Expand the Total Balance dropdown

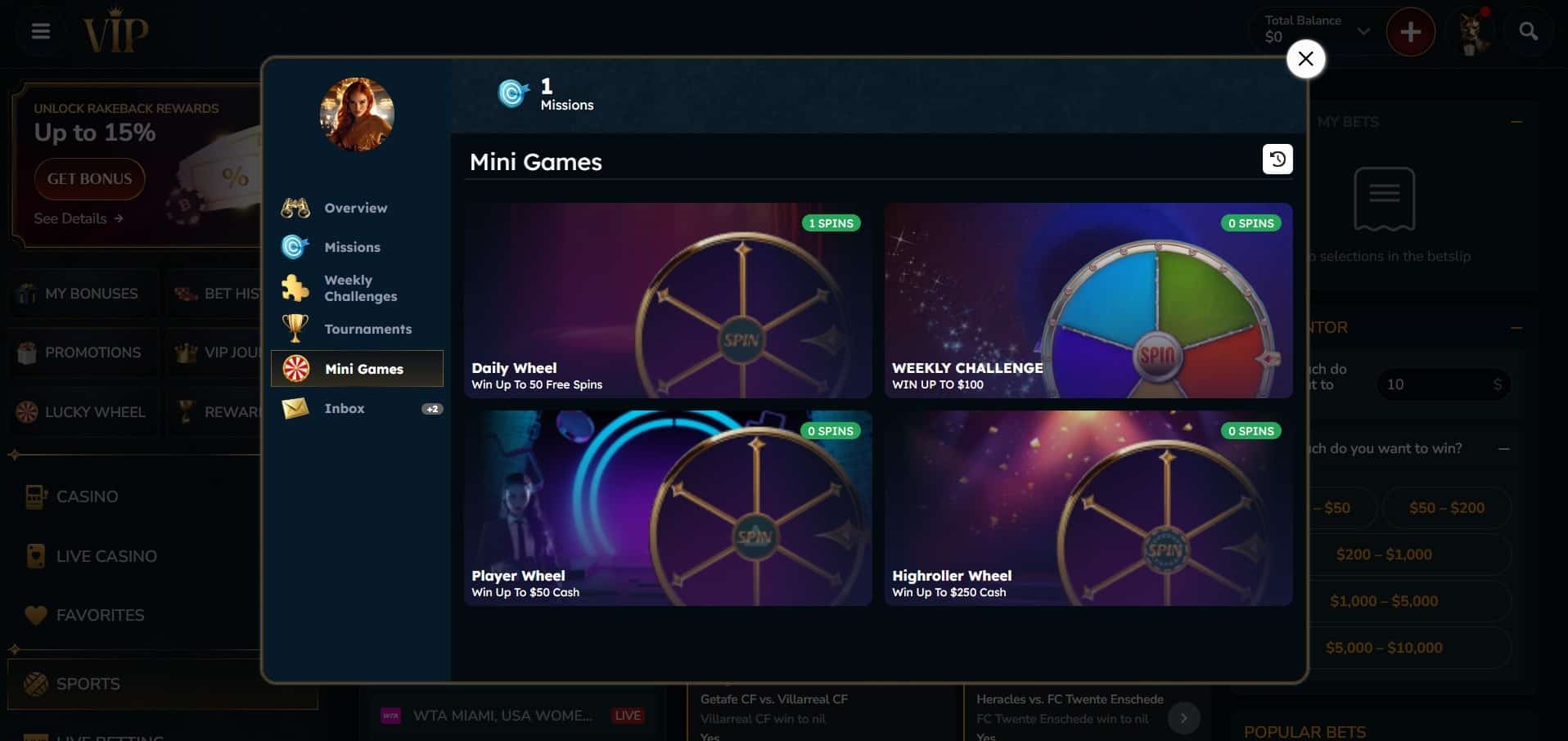1363,32
